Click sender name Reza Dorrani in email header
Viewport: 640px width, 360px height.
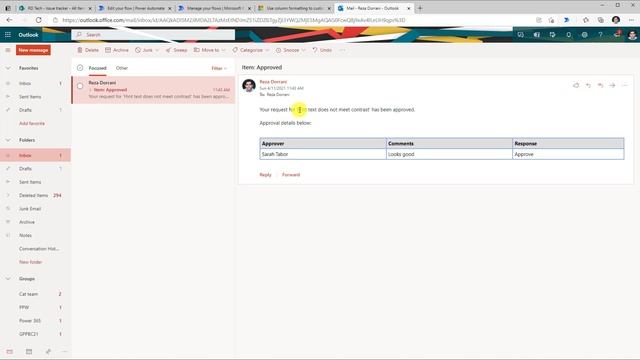tap(273, 82)
